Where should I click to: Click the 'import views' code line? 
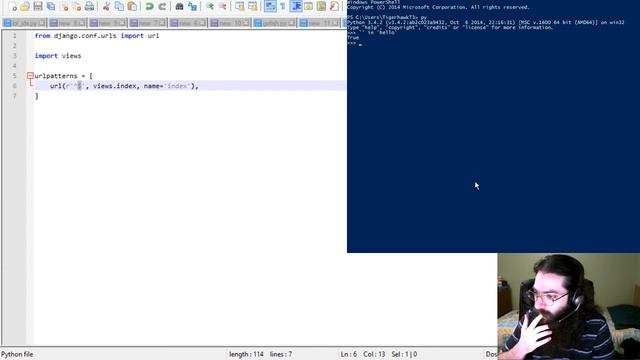pyautogui.click(x=58, y=56)
